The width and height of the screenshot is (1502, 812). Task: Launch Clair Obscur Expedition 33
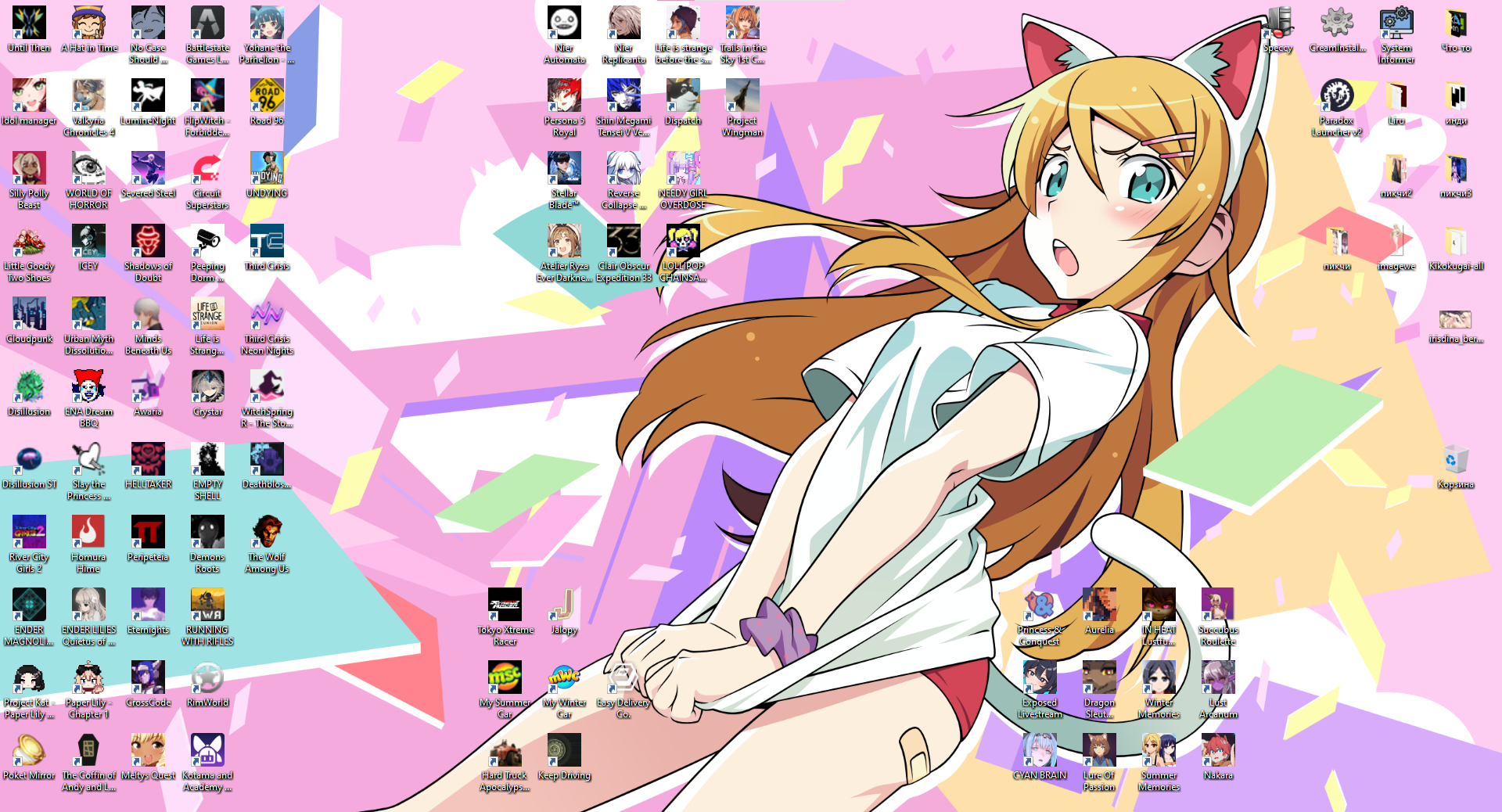click(623, 253)
